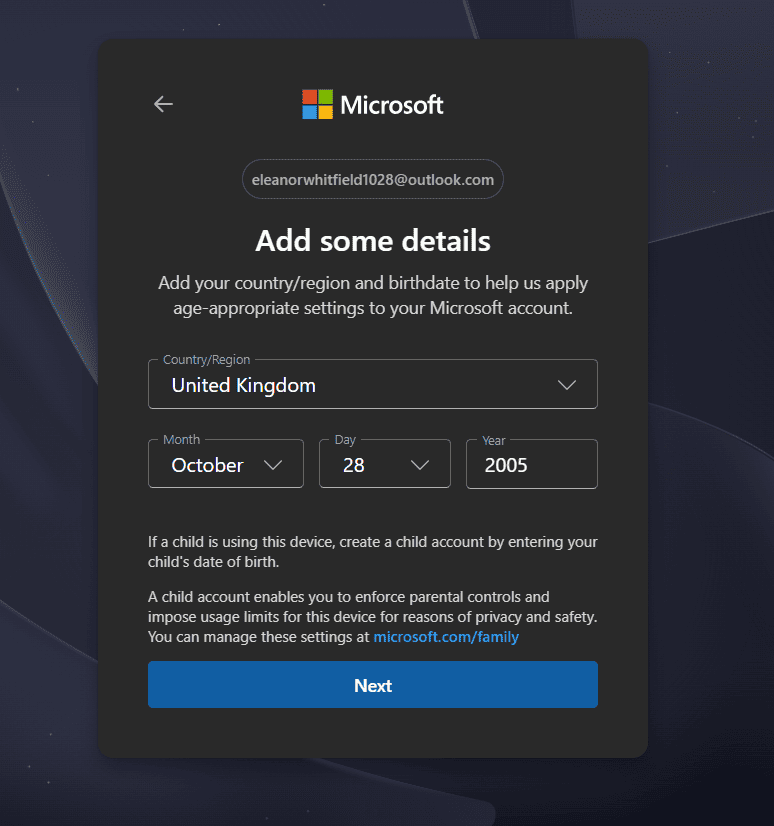
Task: Click the chevron in Country/Region field
Action: [567, 385]
